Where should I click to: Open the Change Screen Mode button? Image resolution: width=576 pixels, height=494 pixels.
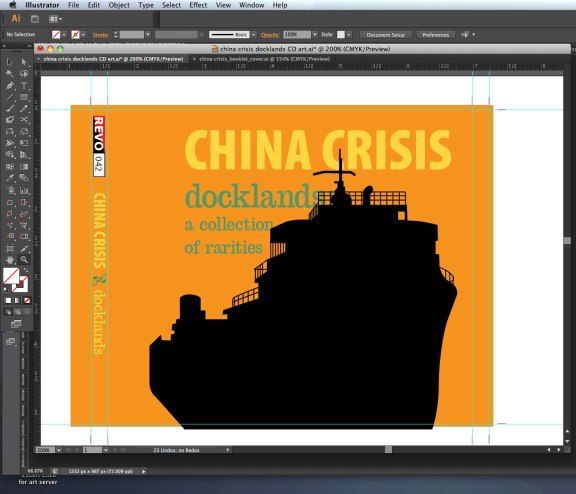click(x=16, y=324)
